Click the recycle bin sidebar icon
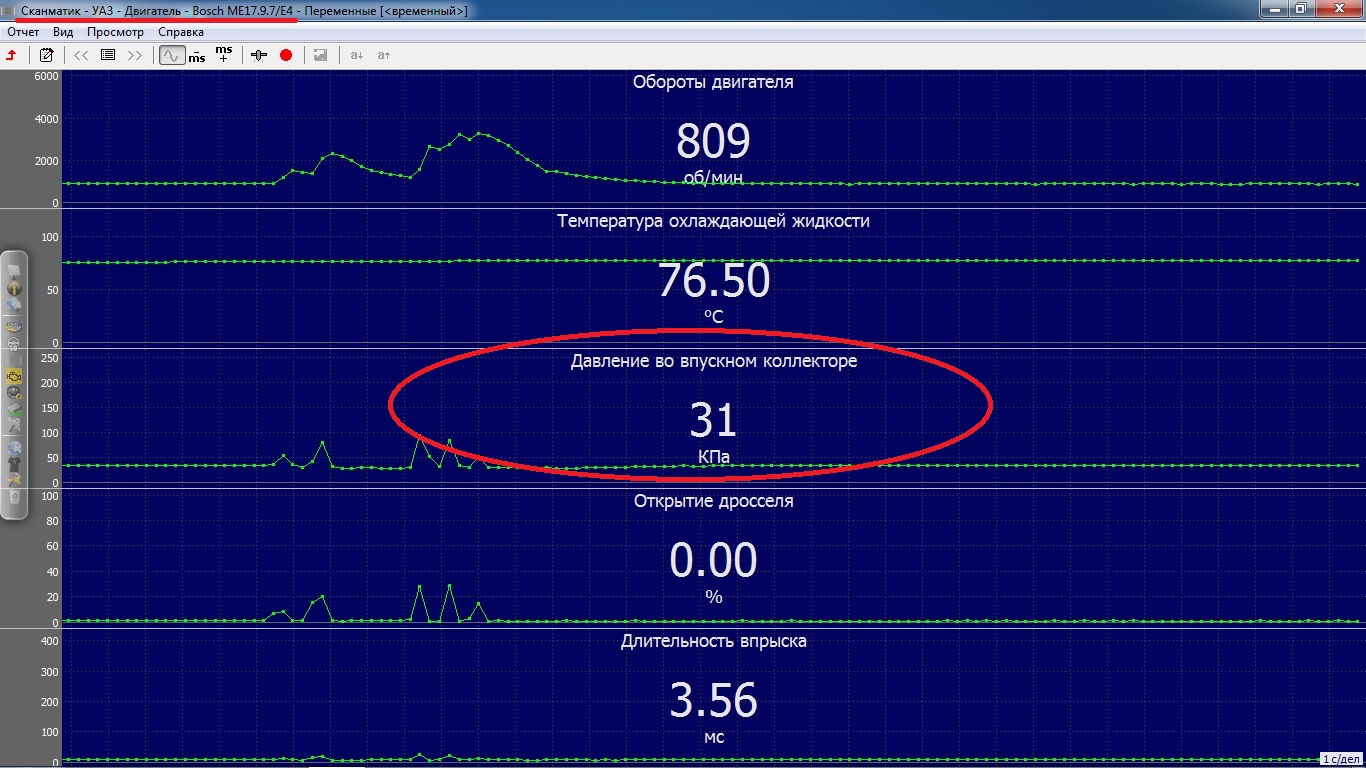The image size is (1366, 768). tap(14, 496)
